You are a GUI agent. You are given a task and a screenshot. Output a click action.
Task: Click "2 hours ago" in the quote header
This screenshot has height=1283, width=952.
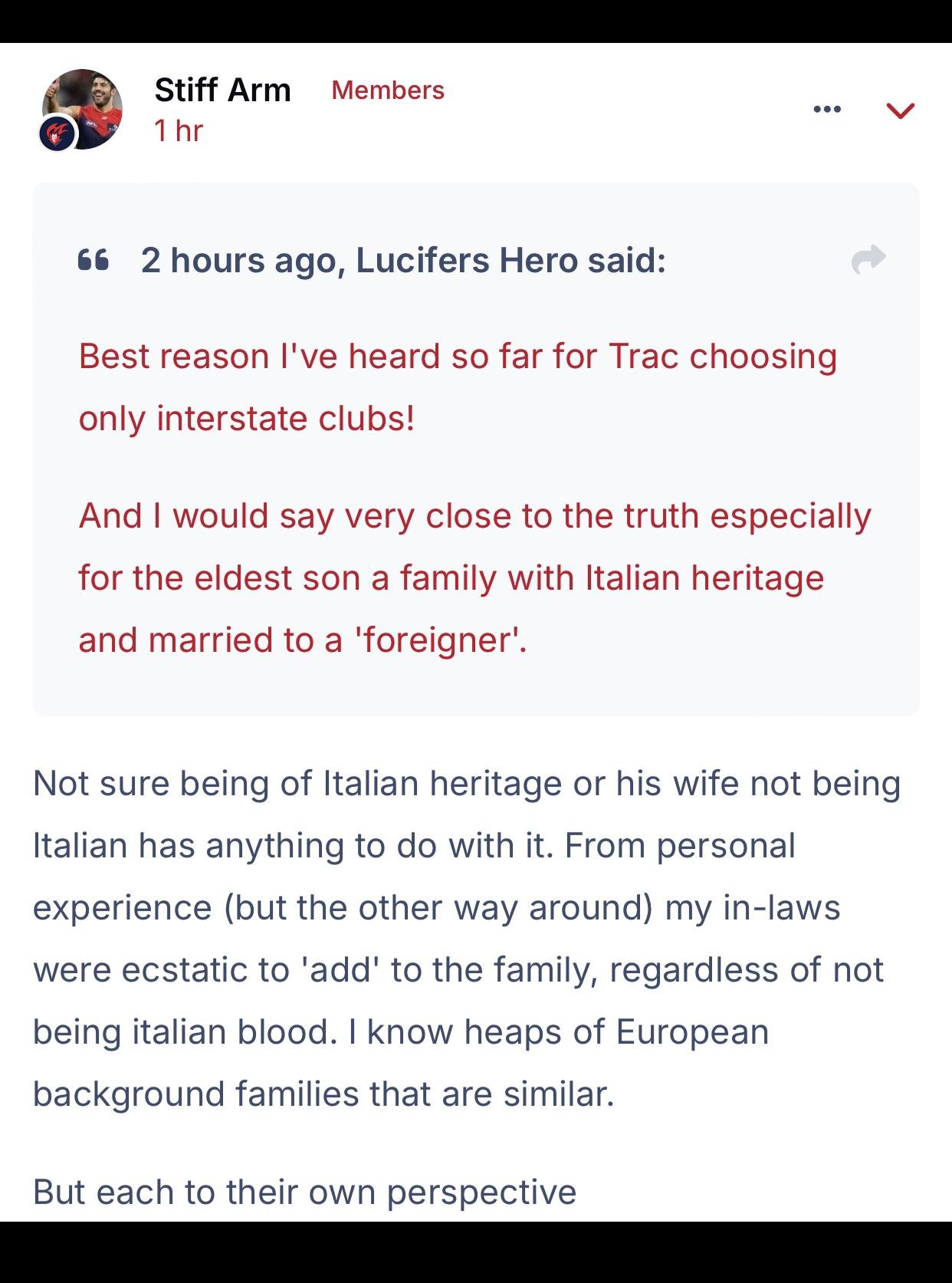[238, 260]
